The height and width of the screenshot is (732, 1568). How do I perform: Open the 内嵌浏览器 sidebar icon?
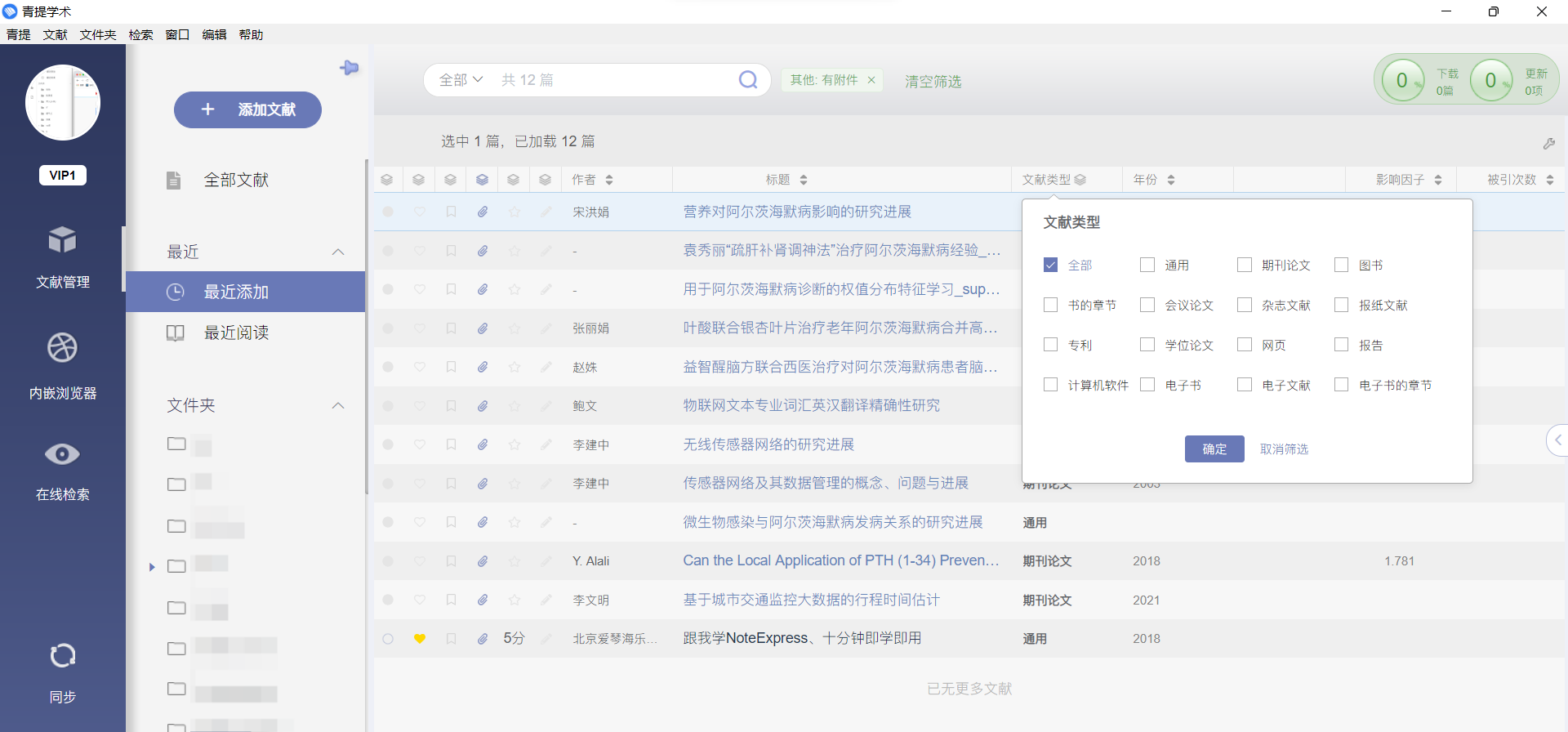coord(62,348)
